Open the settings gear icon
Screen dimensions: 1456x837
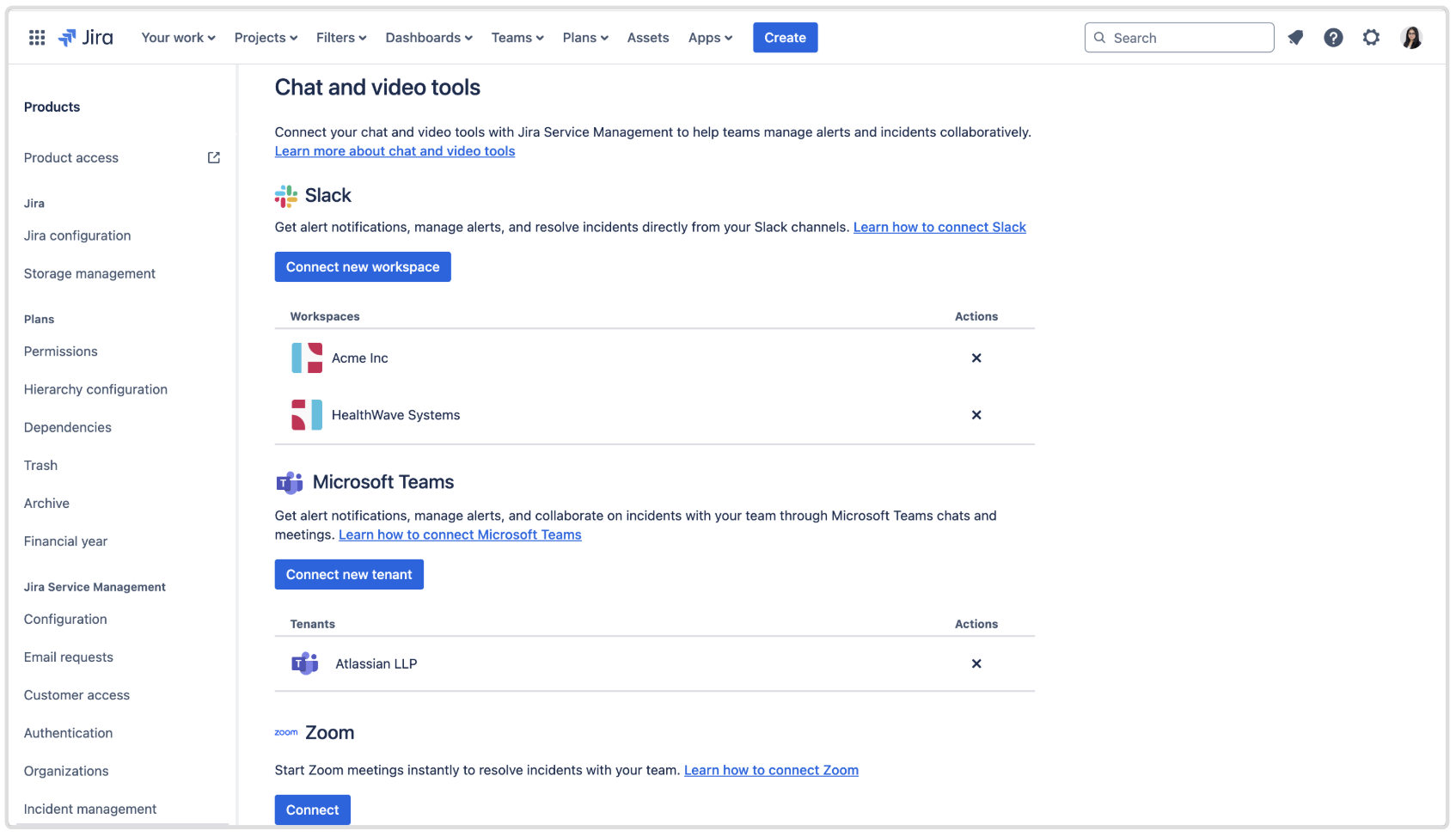(x=1371, y=37)
